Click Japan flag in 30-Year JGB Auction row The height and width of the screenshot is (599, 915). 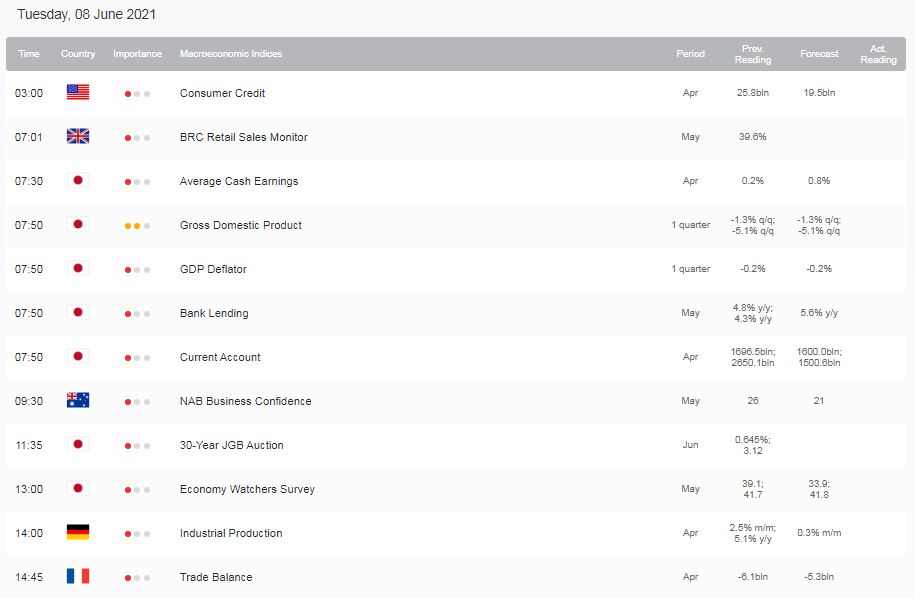coord(78,444)
